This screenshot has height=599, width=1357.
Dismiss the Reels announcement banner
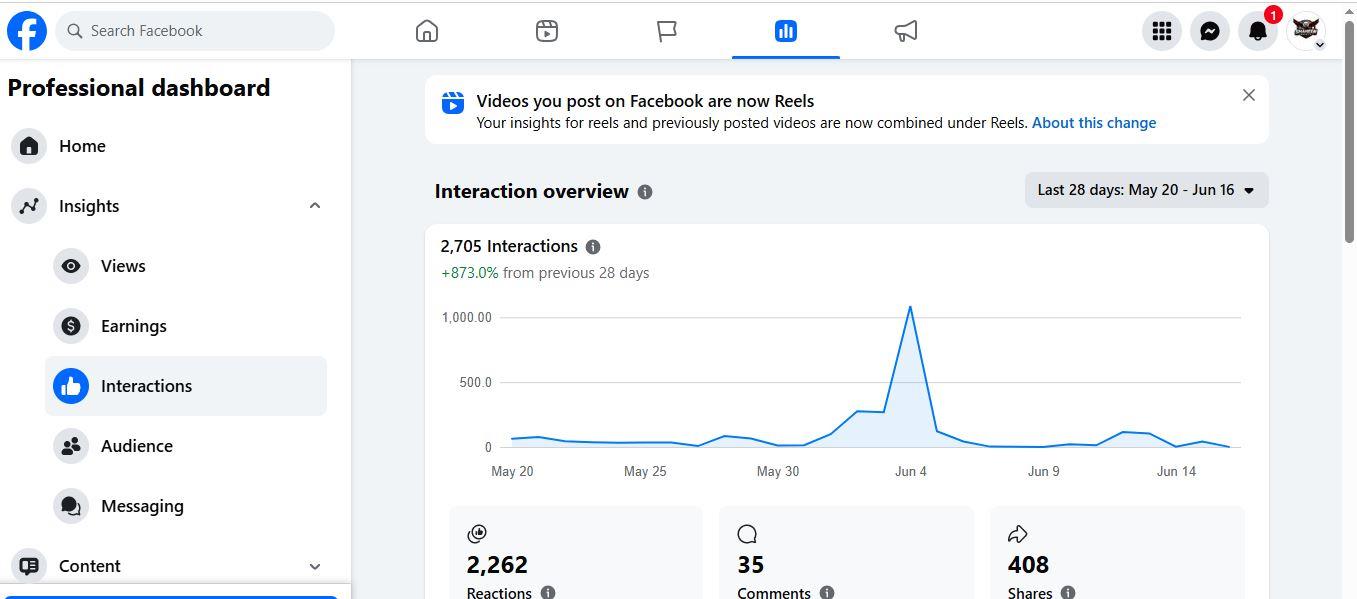pos(1248,95)
